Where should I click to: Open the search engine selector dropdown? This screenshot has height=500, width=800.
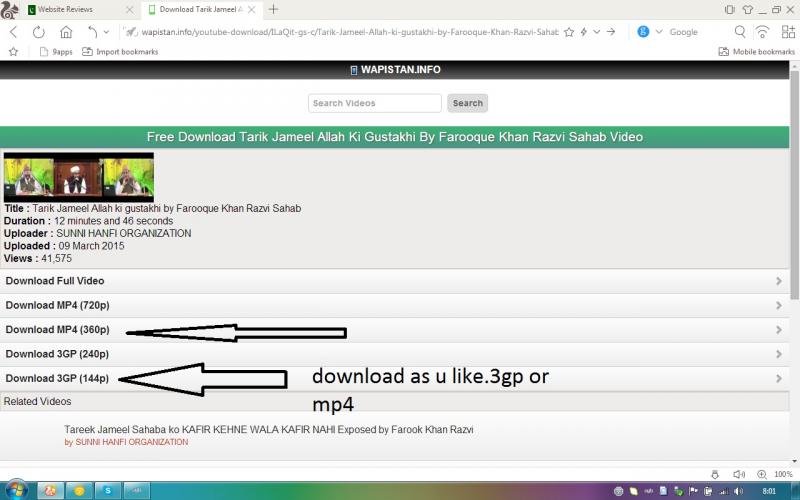click(x=659, y=32)
